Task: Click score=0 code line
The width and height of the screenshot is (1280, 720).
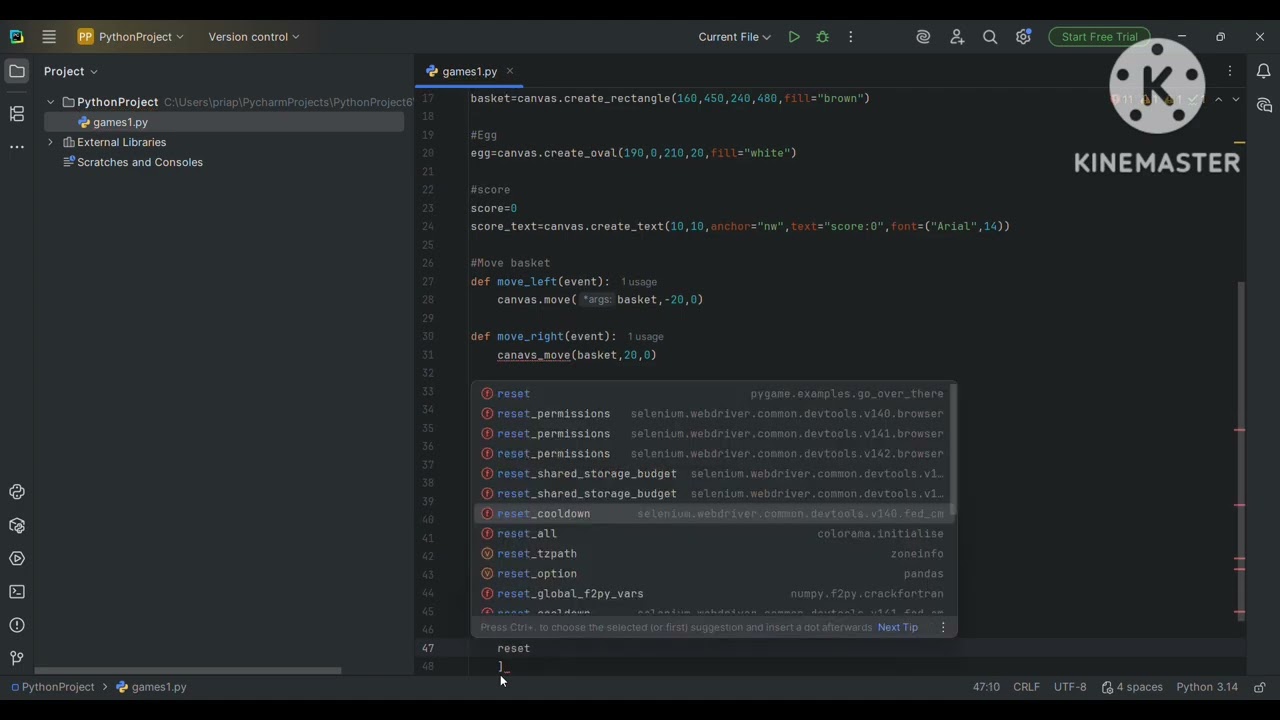Action: pyautogui.click(x=494, y=208)
